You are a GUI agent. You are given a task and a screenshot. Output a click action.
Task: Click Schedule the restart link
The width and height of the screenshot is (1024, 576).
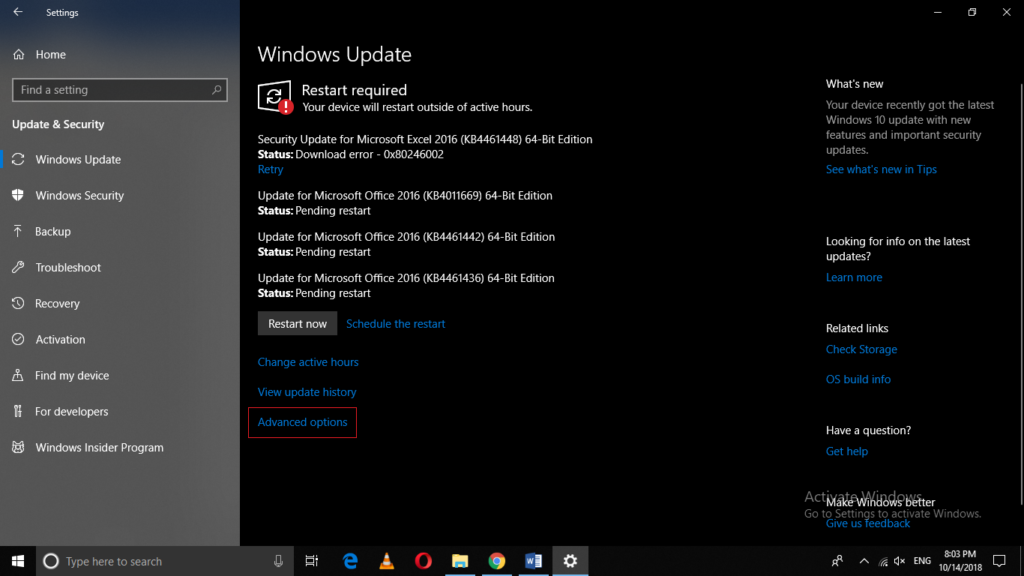(396, 323)
